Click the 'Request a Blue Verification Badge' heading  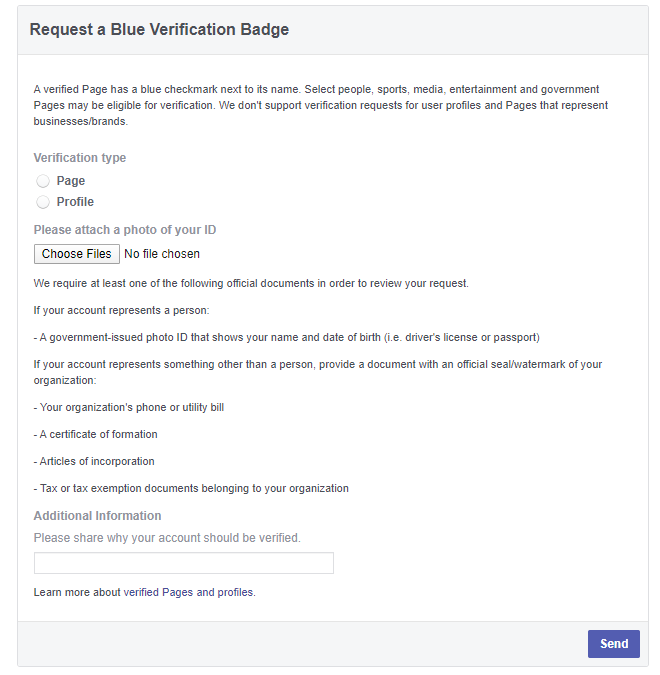pyautogui.click(x=159, y=30)
